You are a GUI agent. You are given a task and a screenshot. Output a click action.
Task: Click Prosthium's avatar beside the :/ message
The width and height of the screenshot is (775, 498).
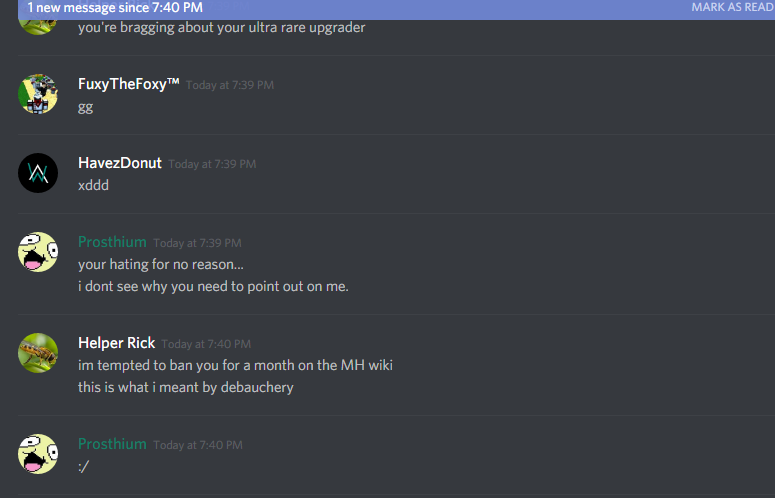click(x=38, y=454)
